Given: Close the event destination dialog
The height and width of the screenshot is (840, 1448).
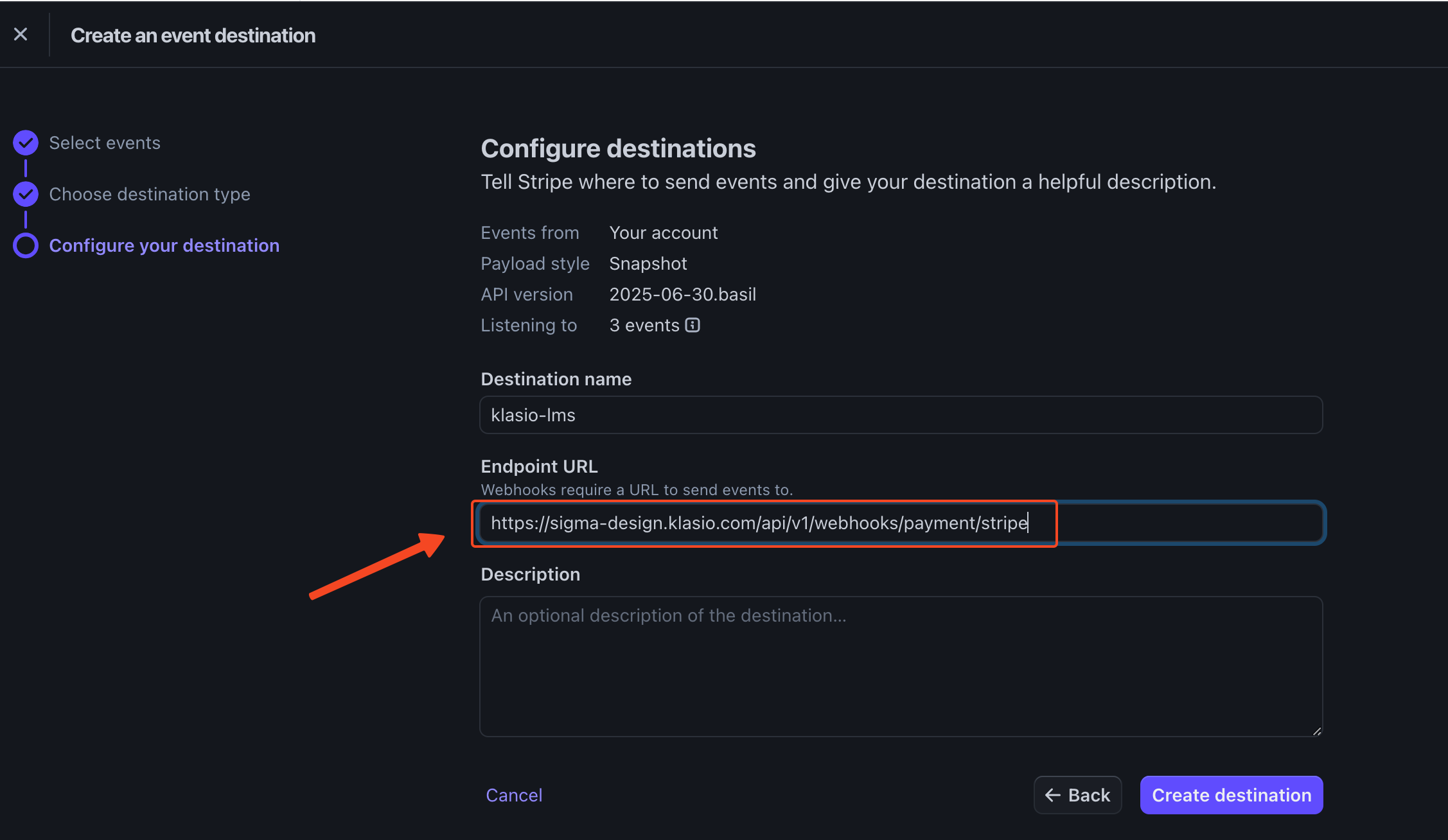Looking at the screenshot, I should 21,34.
